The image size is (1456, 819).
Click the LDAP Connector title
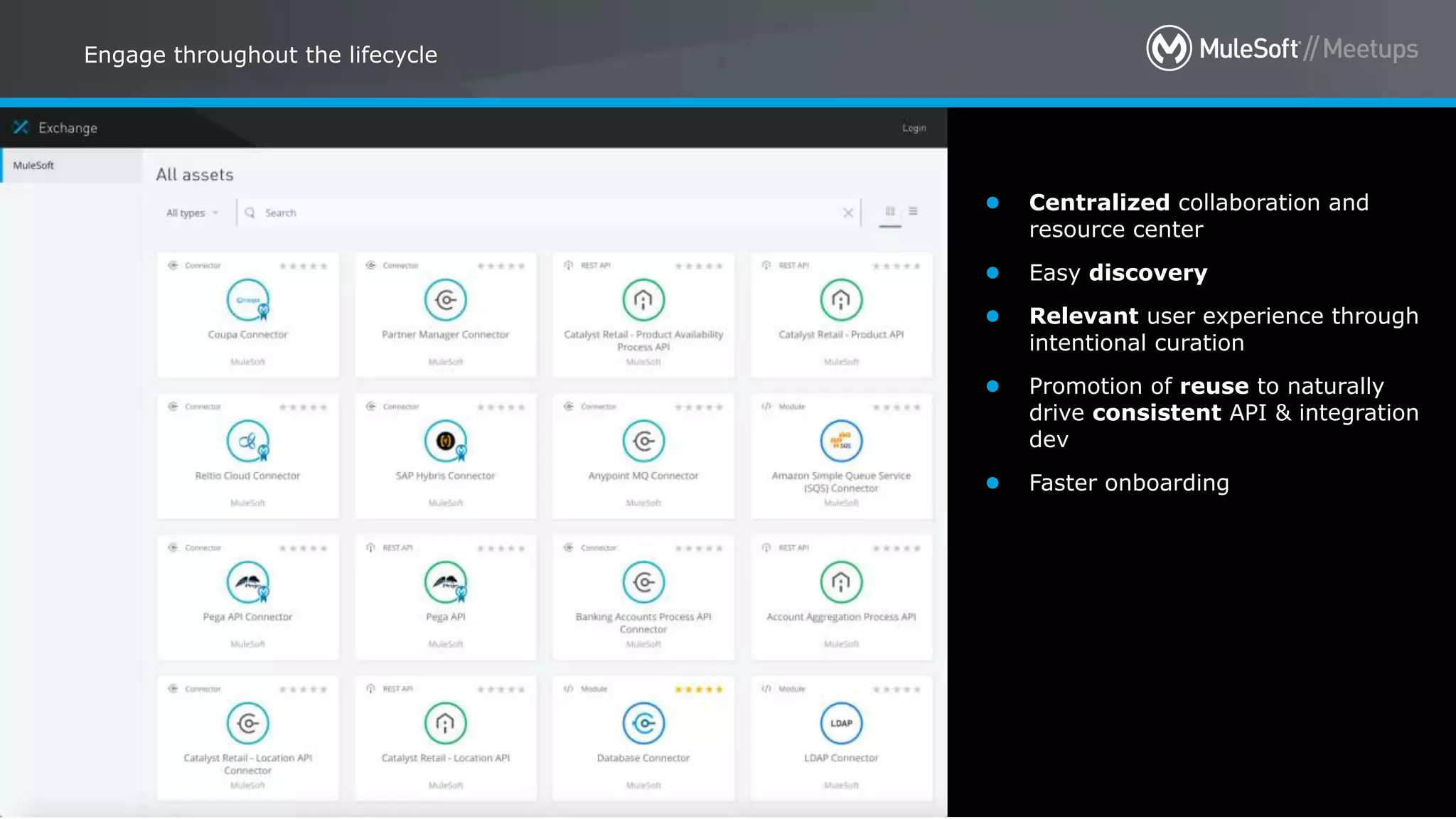point(841,759)
